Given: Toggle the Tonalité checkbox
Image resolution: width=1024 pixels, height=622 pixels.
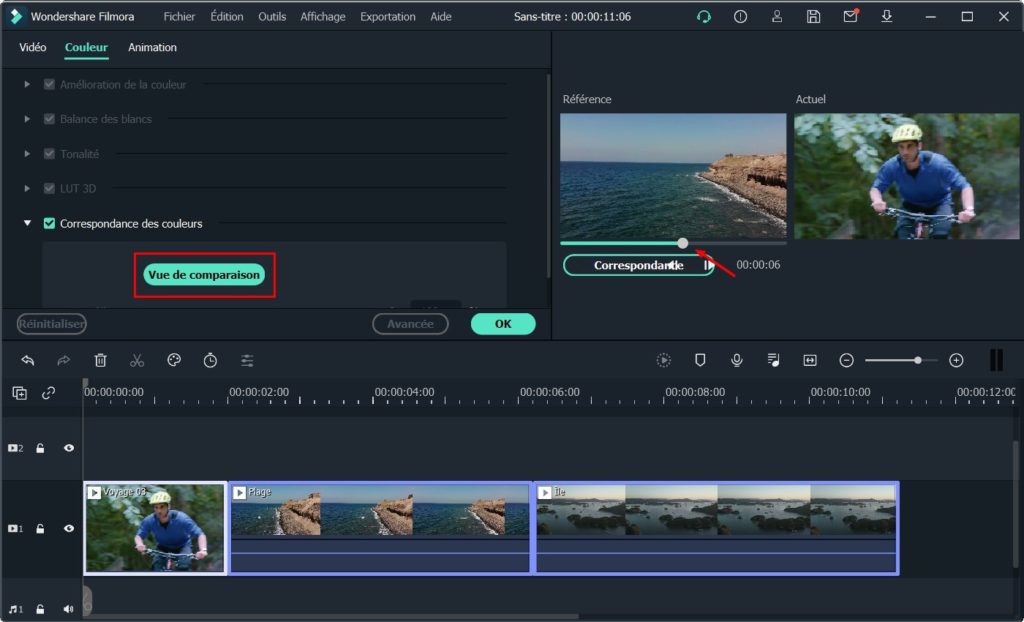Looking at the screenshot, I should [x=49, y=154].
